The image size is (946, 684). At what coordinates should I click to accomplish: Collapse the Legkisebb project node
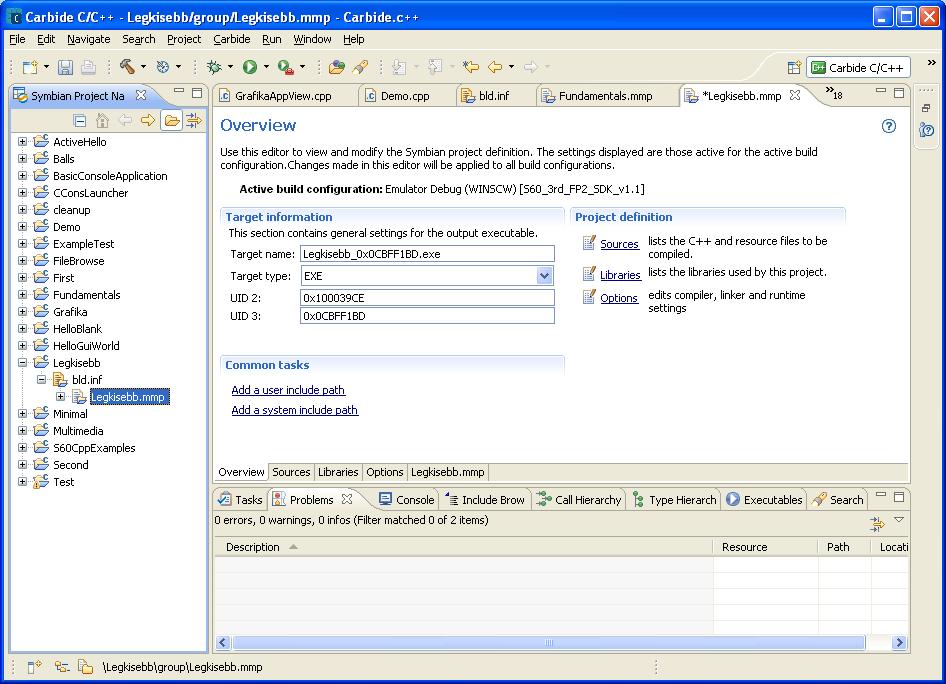22,363
